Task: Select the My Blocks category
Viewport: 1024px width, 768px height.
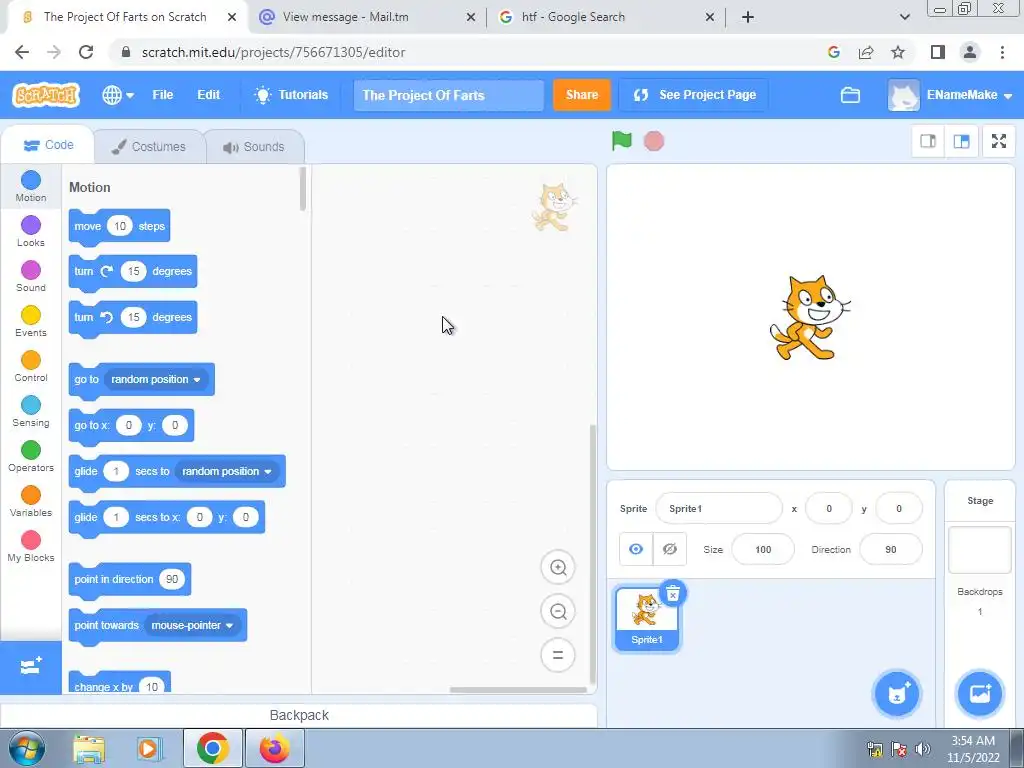Action: (31, 547)
